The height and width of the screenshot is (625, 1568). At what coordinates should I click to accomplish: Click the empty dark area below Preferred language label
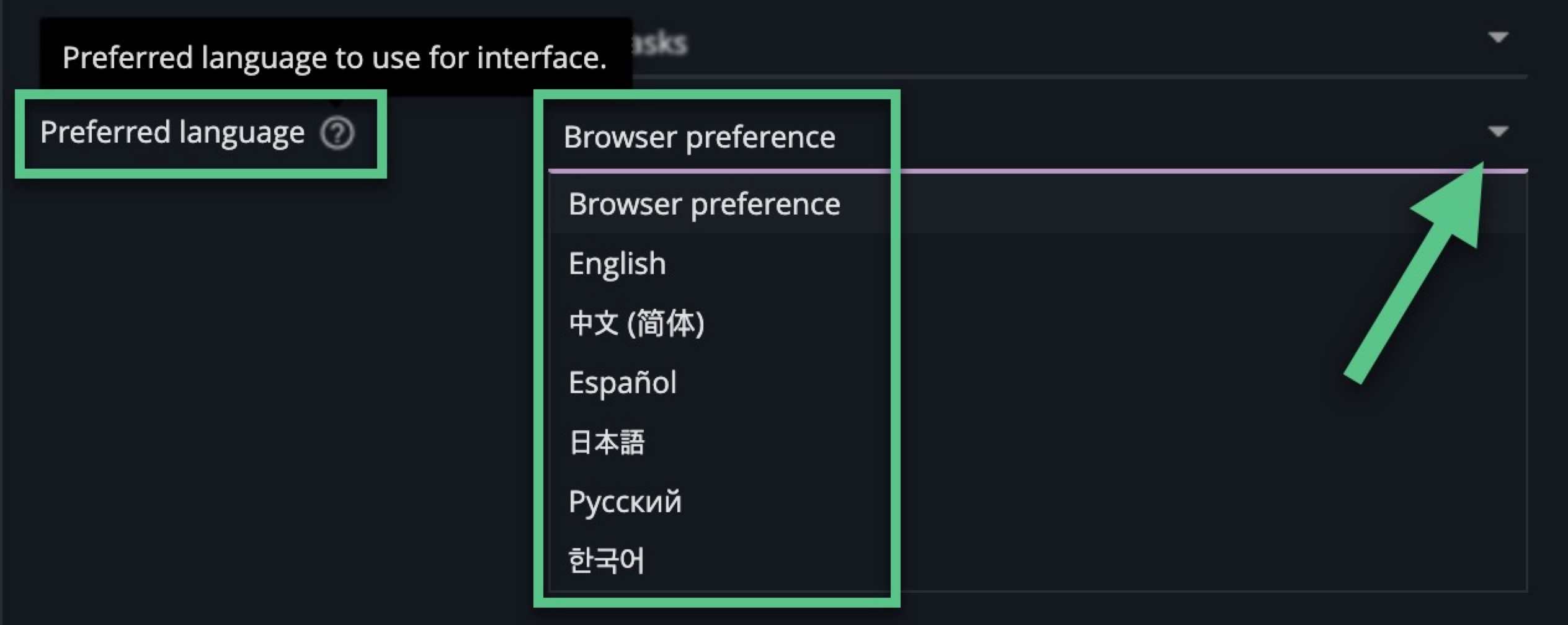248,372
